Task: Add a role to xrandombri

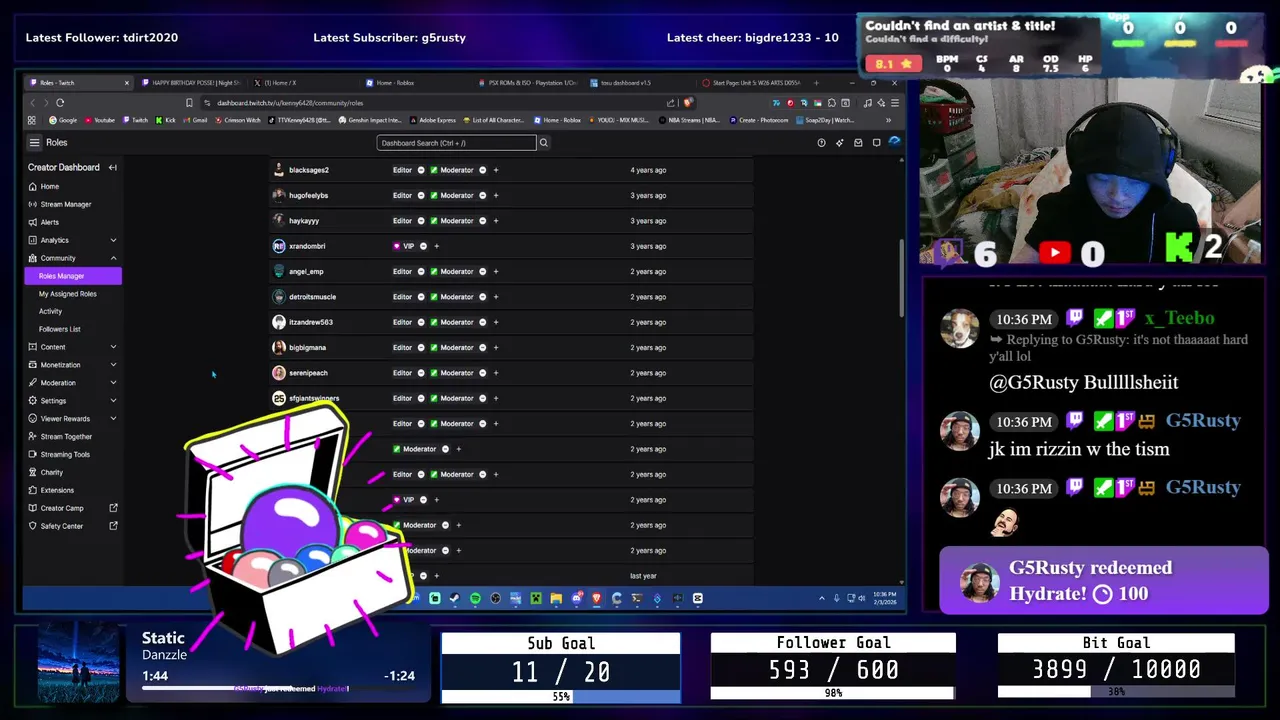Action: click(436, 246)
